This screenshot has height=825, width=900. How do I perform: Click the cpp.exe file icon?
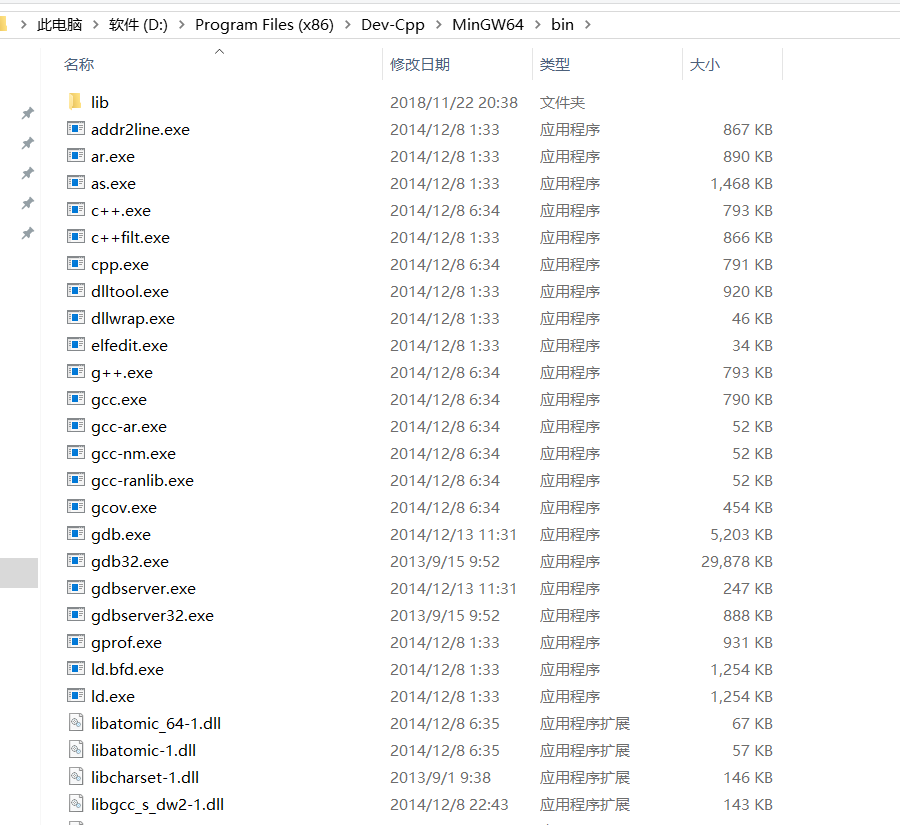75,264
